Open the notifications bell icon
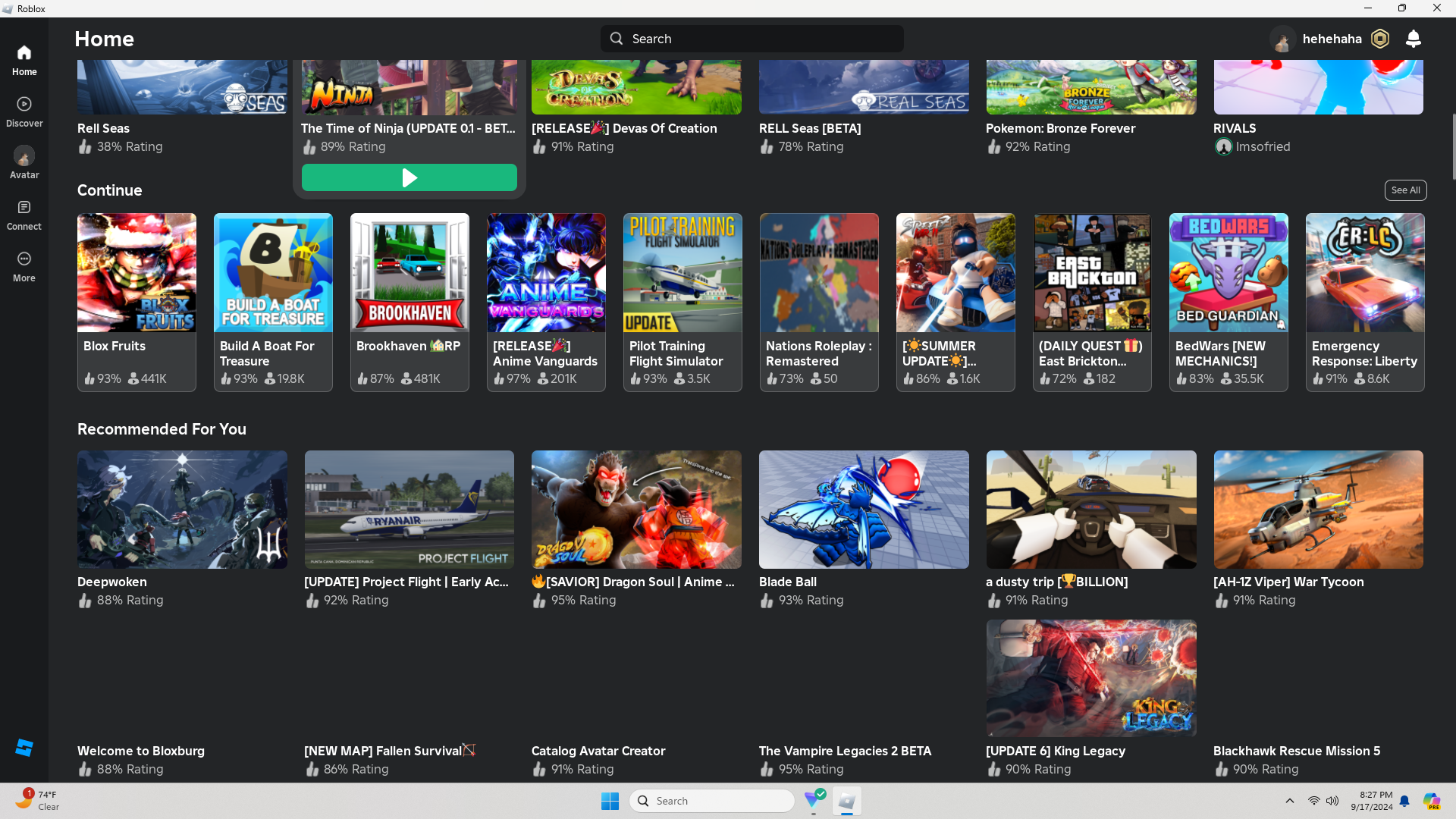This screenshot has height=819, width=1456. 1413,39
